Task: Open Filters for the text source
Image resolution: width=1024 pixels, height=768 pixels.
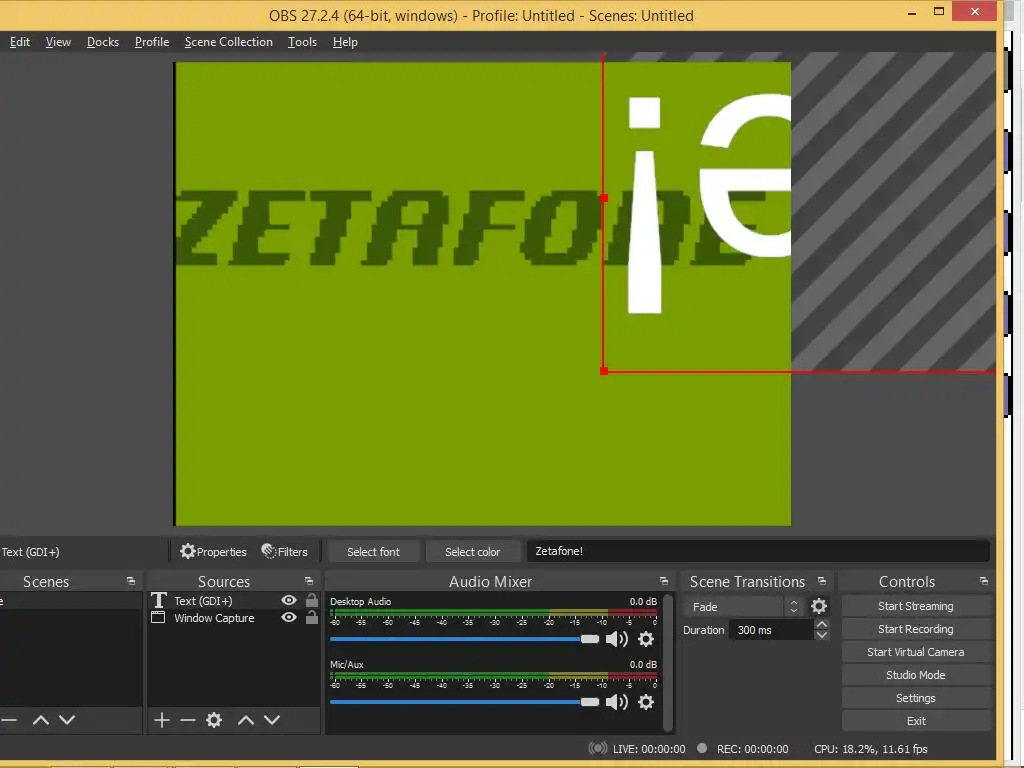Action: pos(285,552)
